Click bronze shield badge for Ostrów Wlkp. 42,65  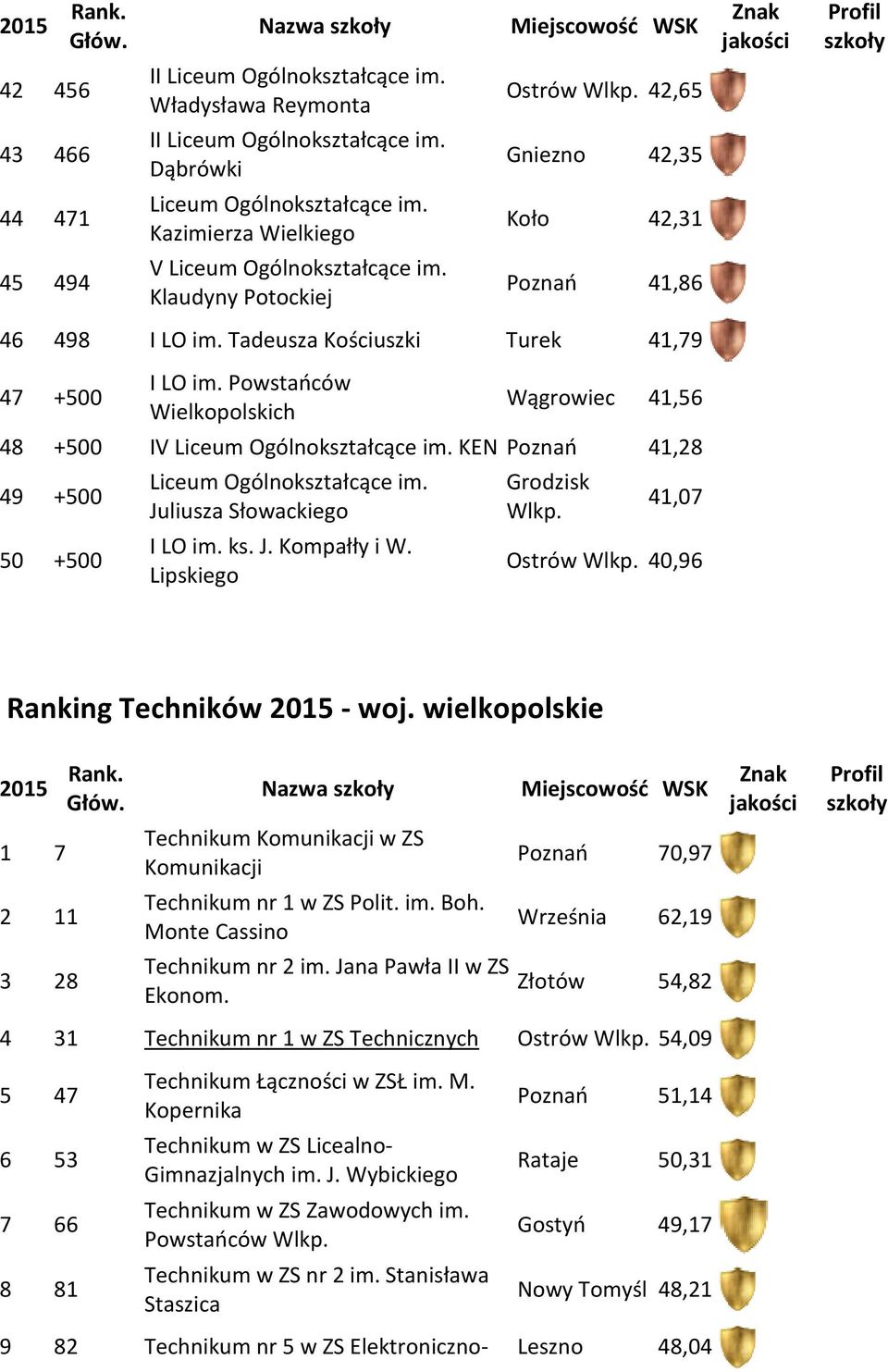pyautogui.click(x=728, y=91)
